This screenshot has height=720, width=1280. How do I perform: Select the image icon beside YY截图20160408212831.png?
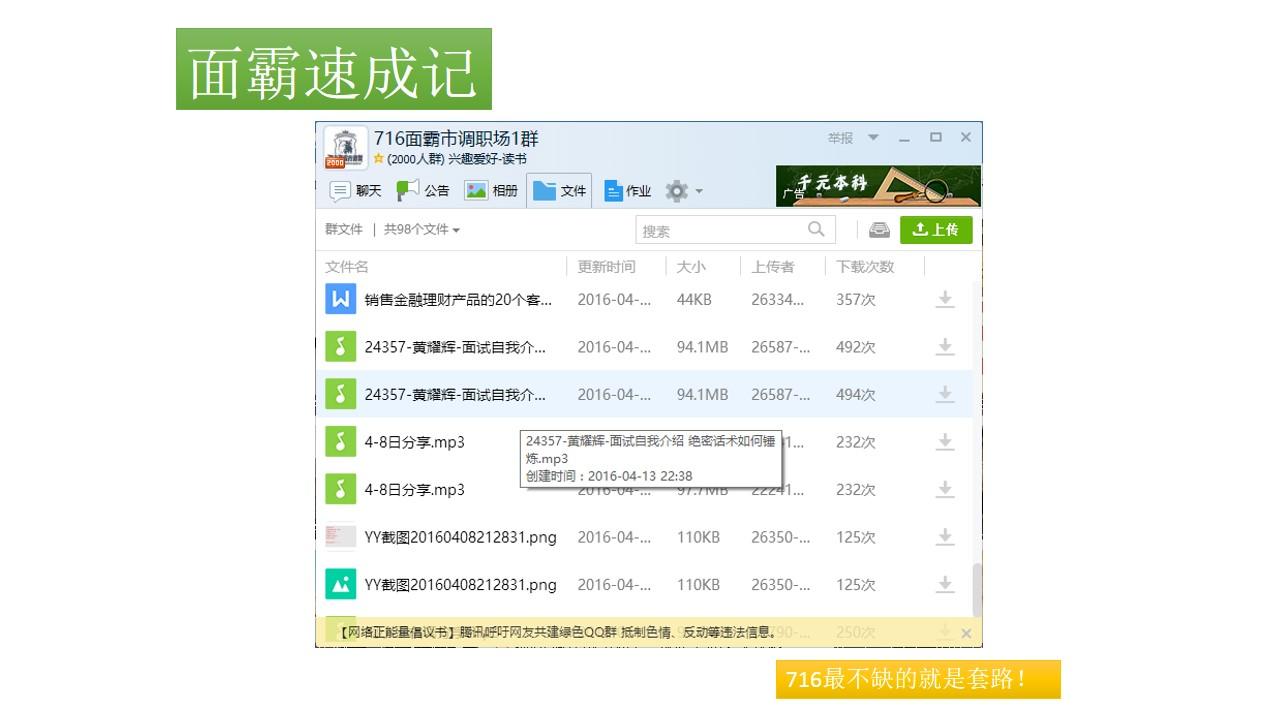(340, 584)
